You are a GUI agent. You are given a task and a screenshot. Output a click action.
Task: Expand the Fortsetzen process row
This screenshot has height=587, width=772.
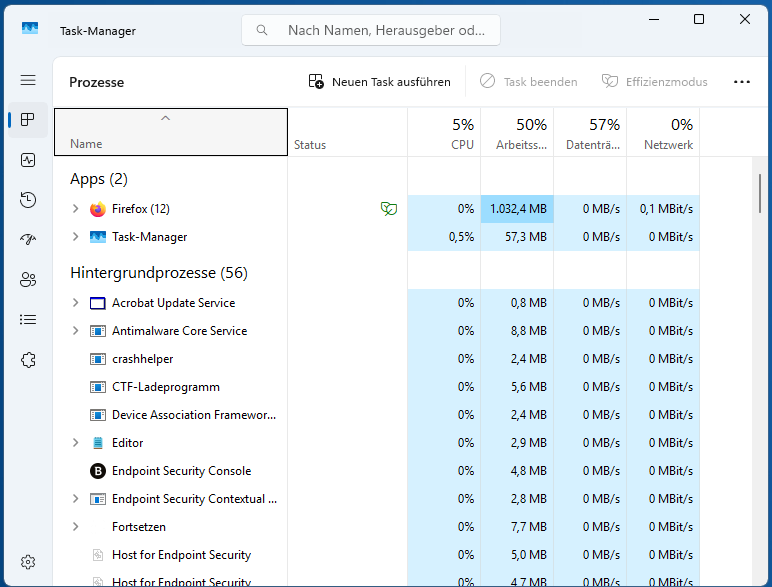[x=75, y=527]
